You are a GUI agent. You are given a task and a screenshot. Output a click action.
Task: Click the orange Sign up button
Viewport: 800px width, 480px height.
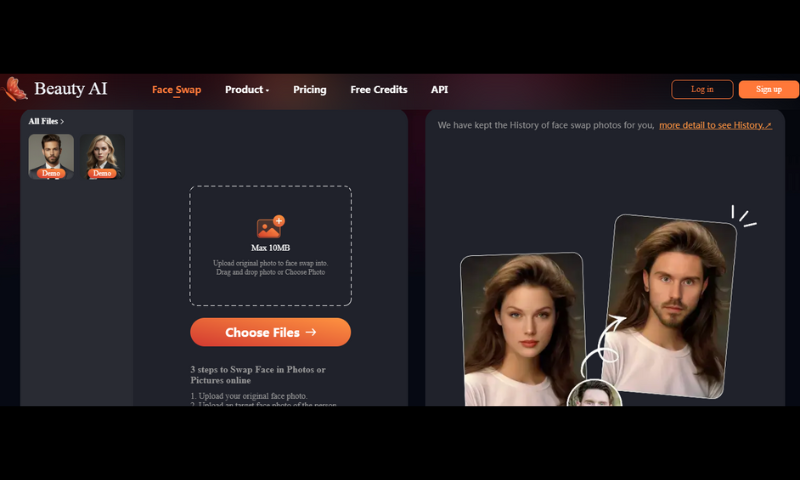point(768,89)
